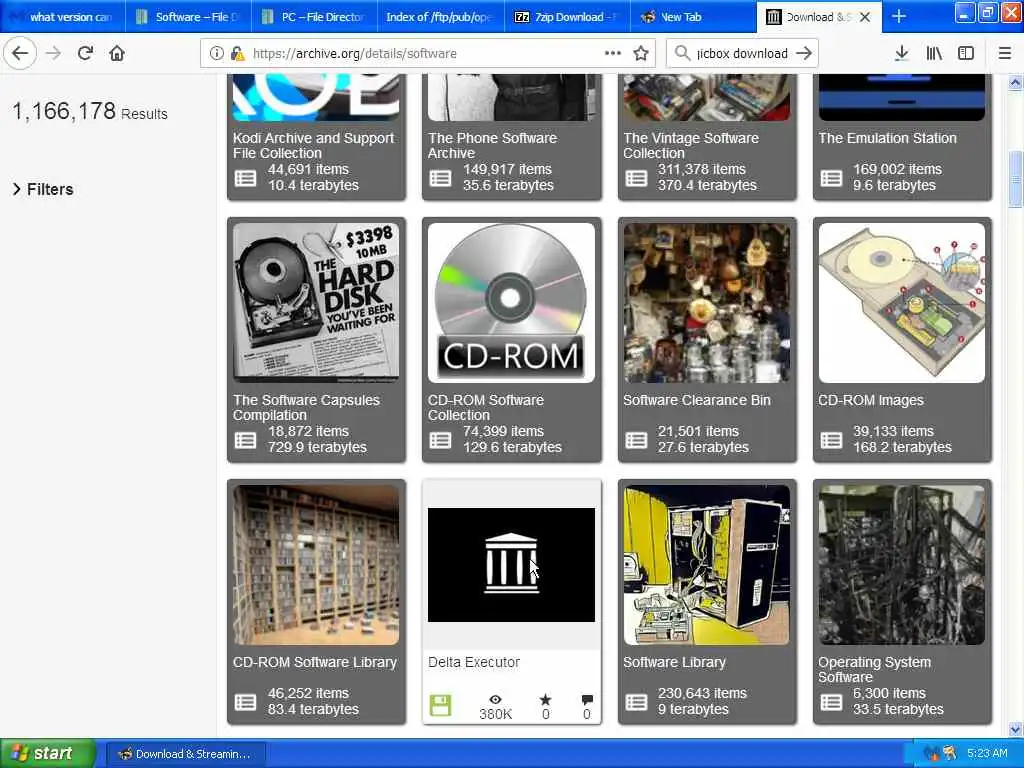Close the Download & Streaming tab

[865, 17]
